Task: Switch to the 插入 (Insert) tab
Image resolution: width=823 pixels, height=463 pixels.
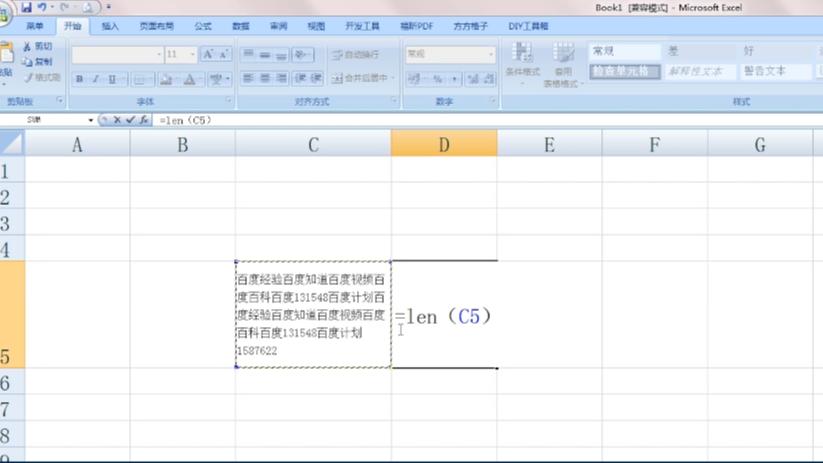Action: [x=110, y=26]
